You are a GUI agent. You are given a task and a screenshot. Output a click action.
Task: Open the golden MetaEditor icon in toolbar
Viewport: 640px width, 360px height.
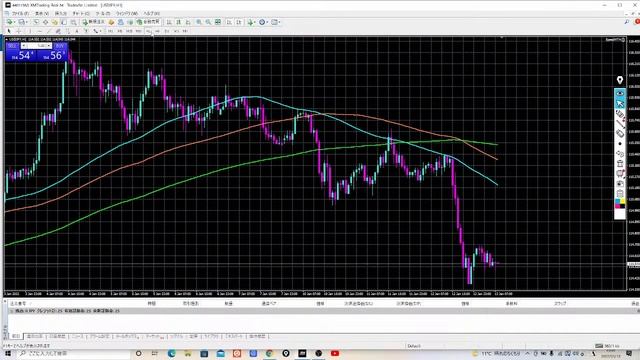(111, 22)
